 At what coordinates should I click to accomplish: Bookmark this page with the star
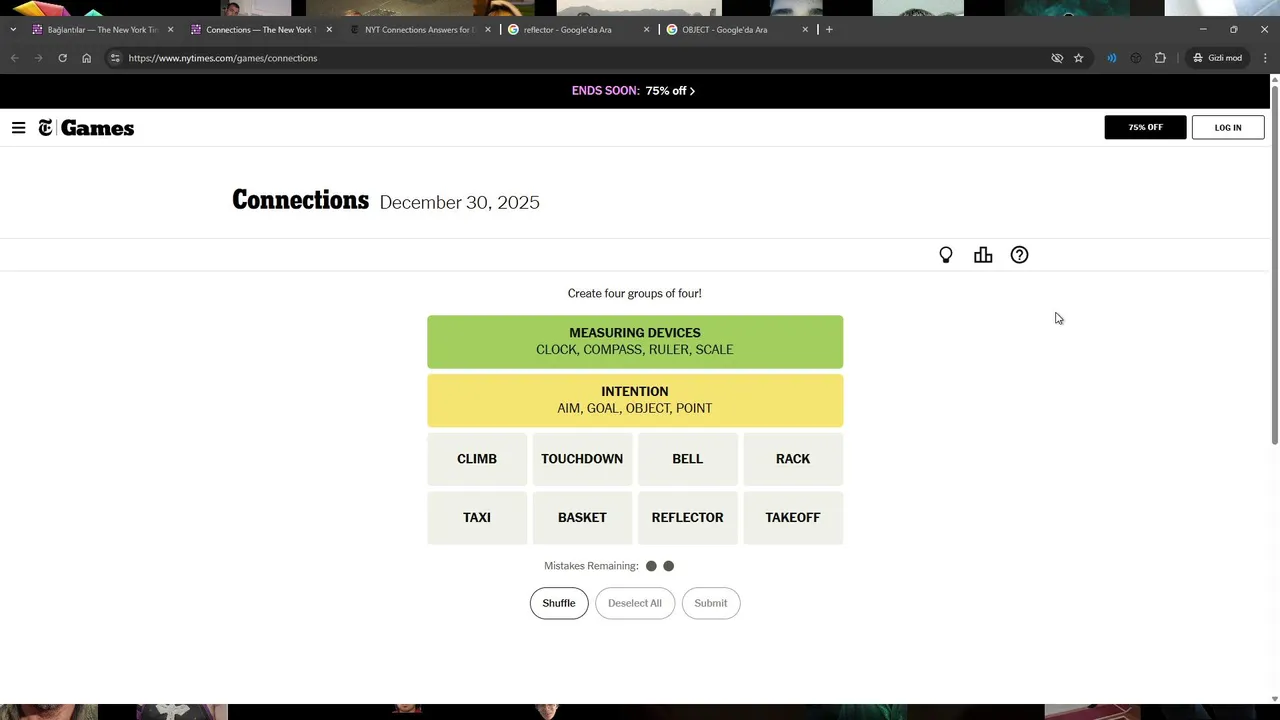[1078, 58]
